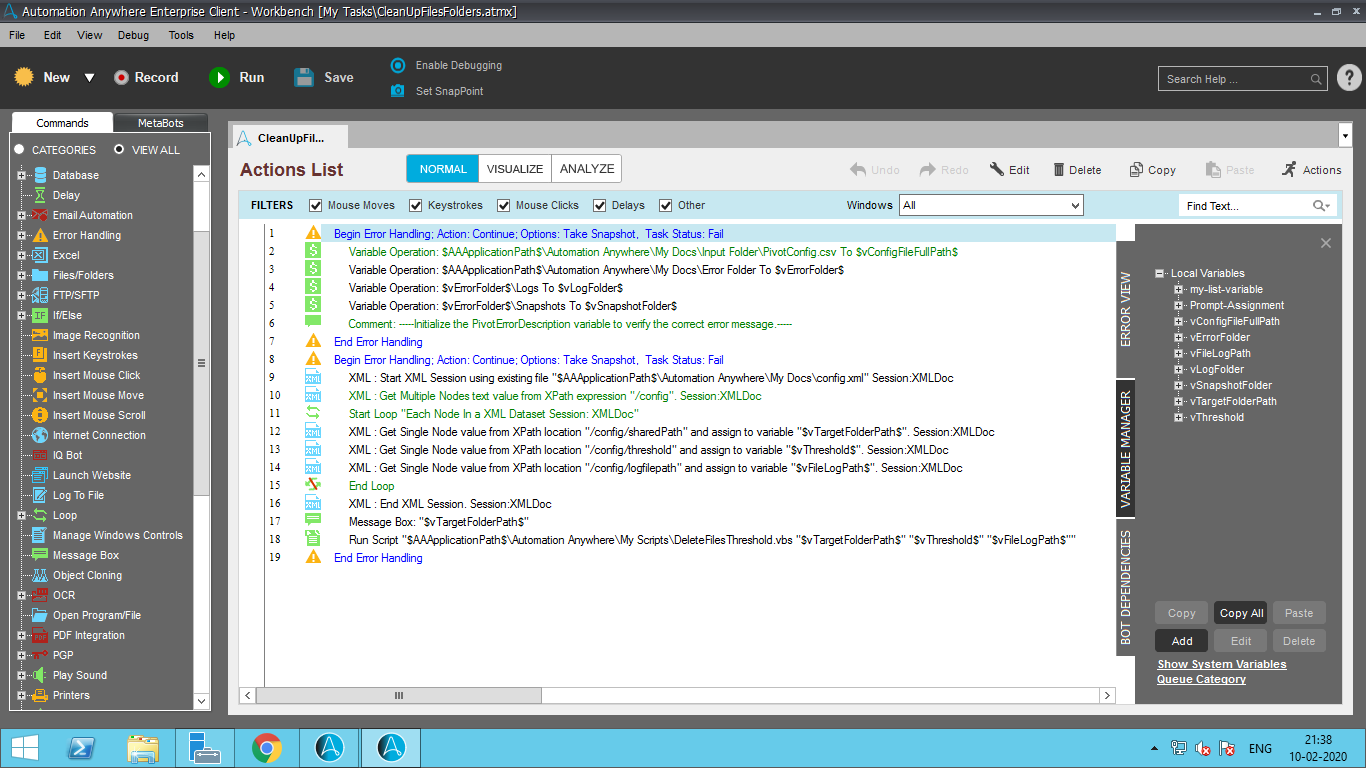The width and height of the screenshot is (1366, 768).
Task: Click the Copy All button
Action: [x=1241, y=613]
